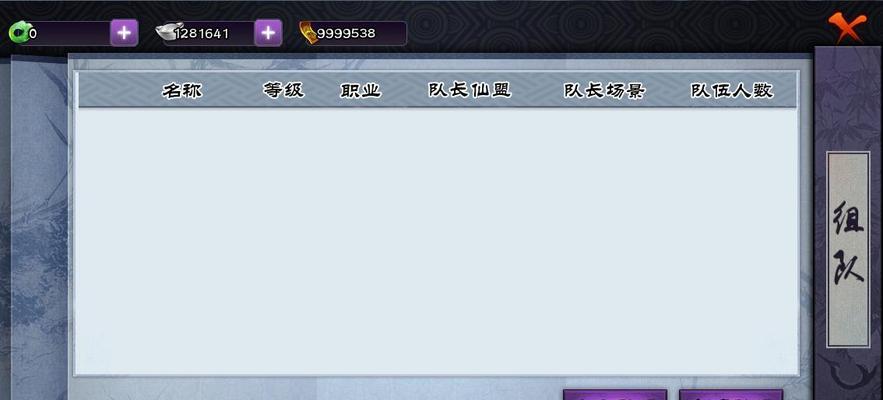Click the green jade currency icon
This screenshot has width=883, height=400.
(19, 33)
